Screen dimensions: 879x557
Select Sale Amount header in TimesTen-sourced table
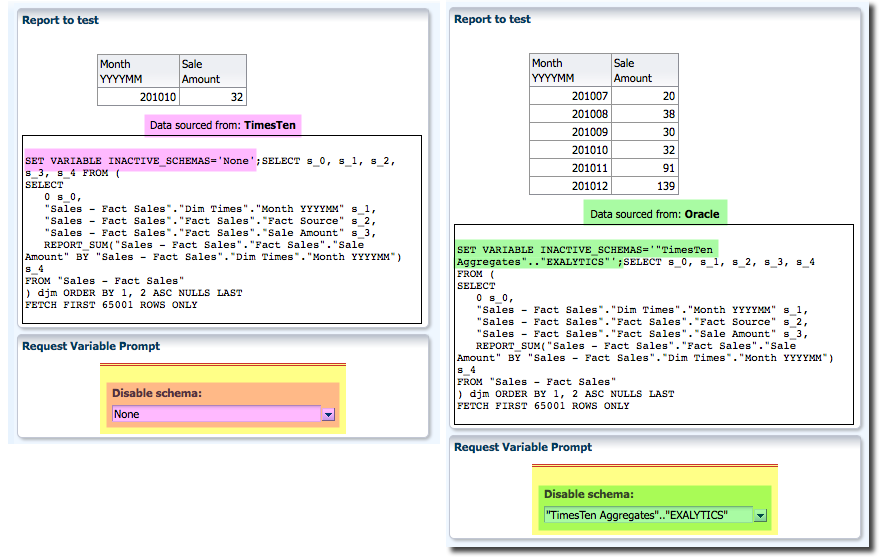coord(212,71)
